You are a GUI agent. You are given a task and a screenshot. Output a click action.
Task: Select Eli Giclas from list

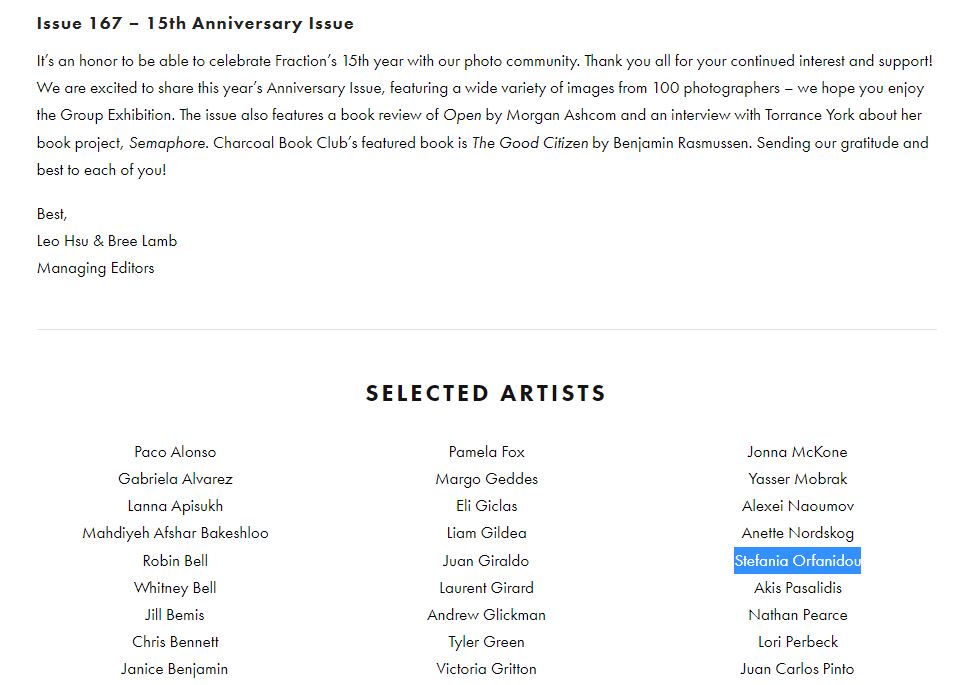pos(486,506)
